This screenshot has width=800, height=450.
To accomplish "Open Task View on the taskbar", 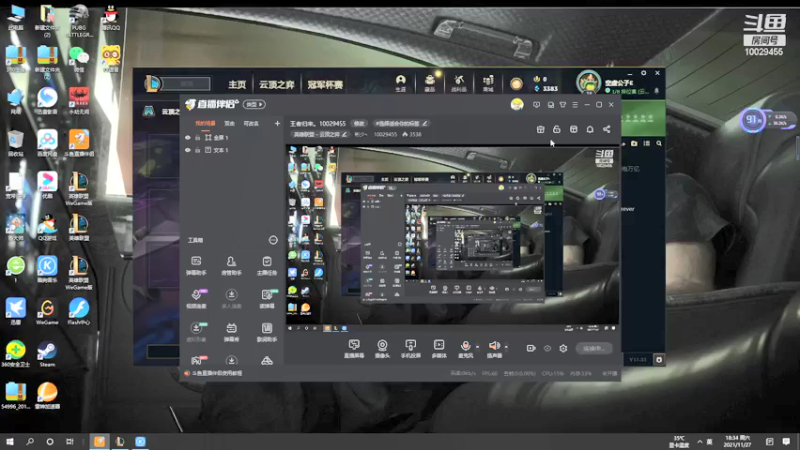I will click(x=70, y=441).
